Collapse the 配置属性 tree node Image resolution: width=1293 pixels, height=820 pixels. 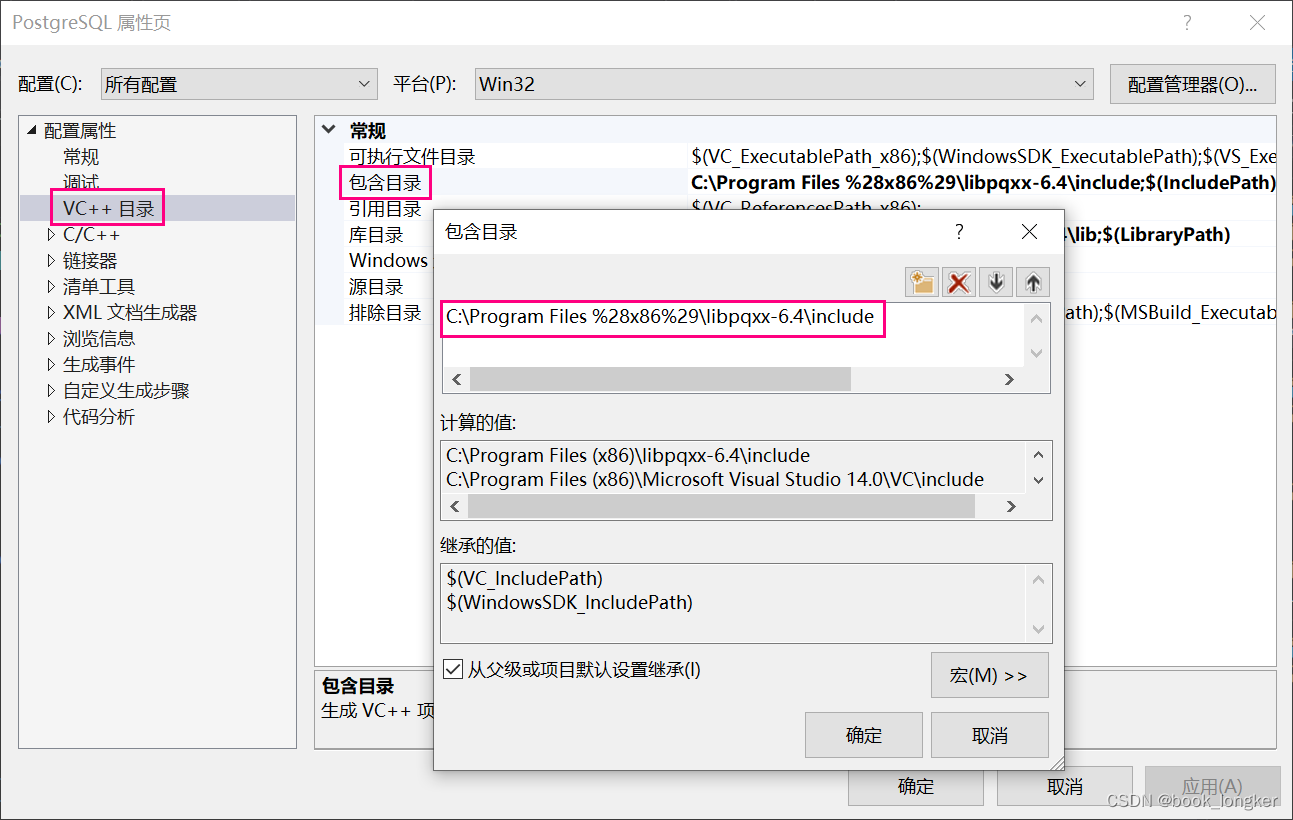(31, 130)
